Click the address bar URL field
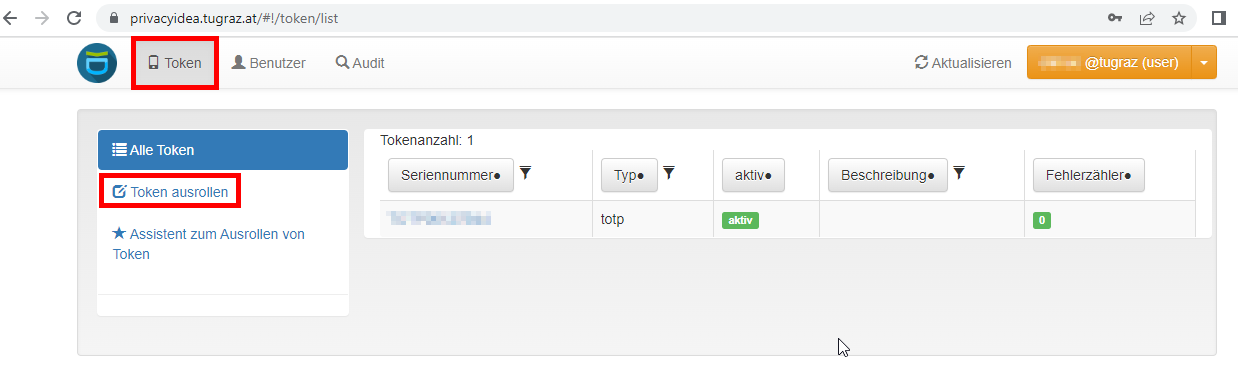Image resolution: width=1238 pixels, height=374 pixels. point(600,18)
